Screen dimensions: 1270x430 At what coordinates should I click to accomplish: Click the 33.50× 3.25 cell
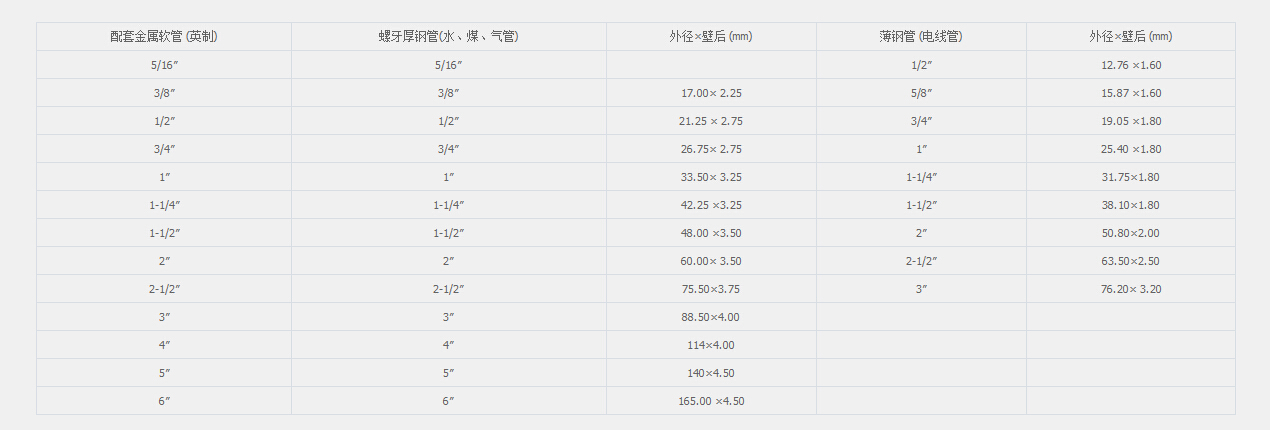click(711, 177)
